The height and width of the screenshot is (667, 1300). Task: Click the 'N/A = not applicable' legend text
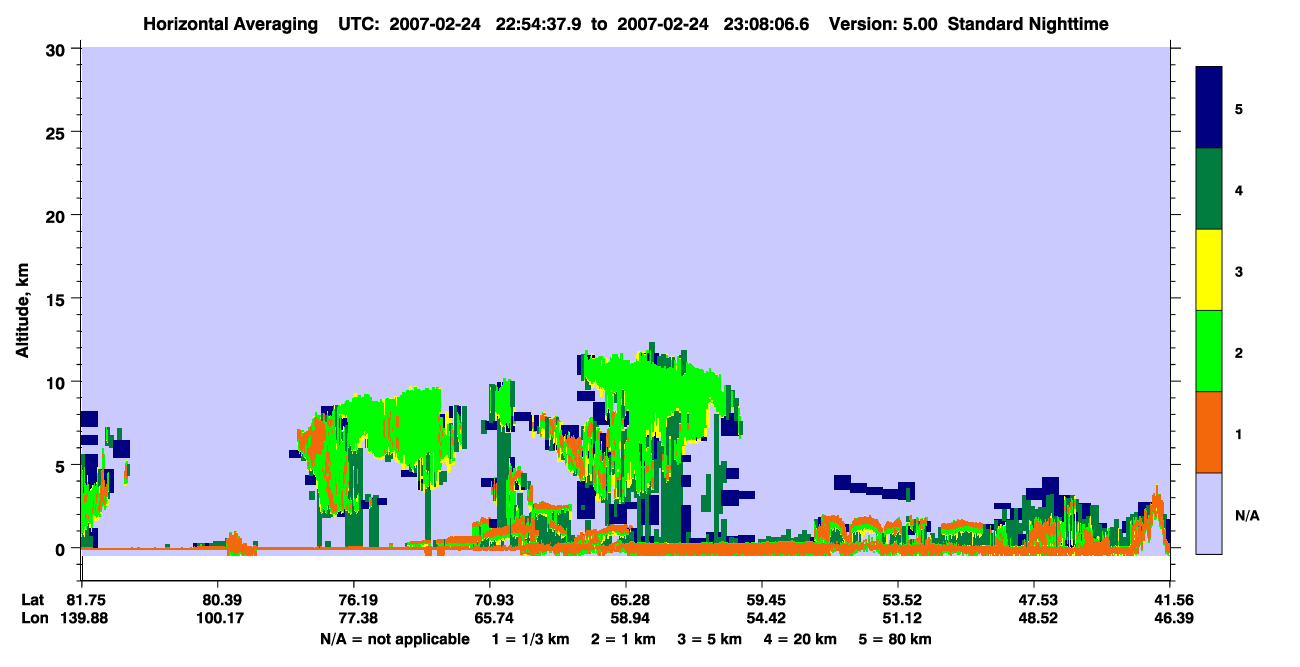tap(394, 638)
